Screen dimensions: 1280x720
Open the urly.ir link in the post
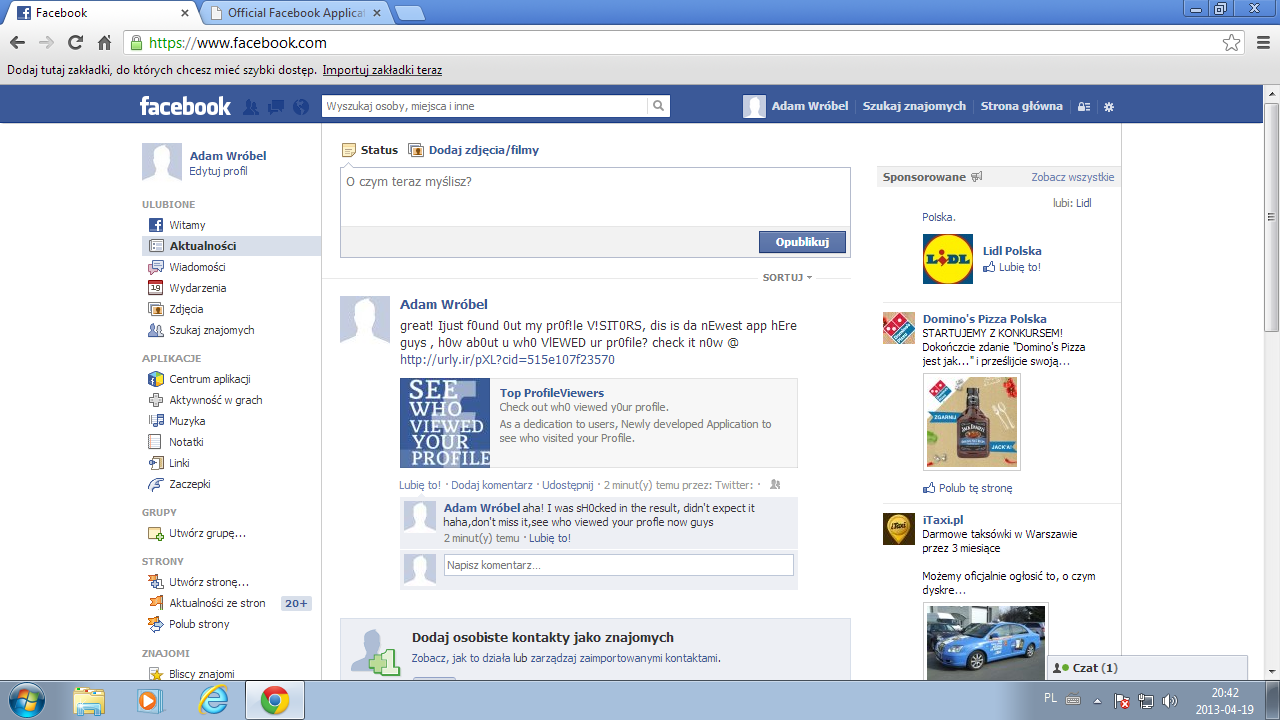coord(507,360)
